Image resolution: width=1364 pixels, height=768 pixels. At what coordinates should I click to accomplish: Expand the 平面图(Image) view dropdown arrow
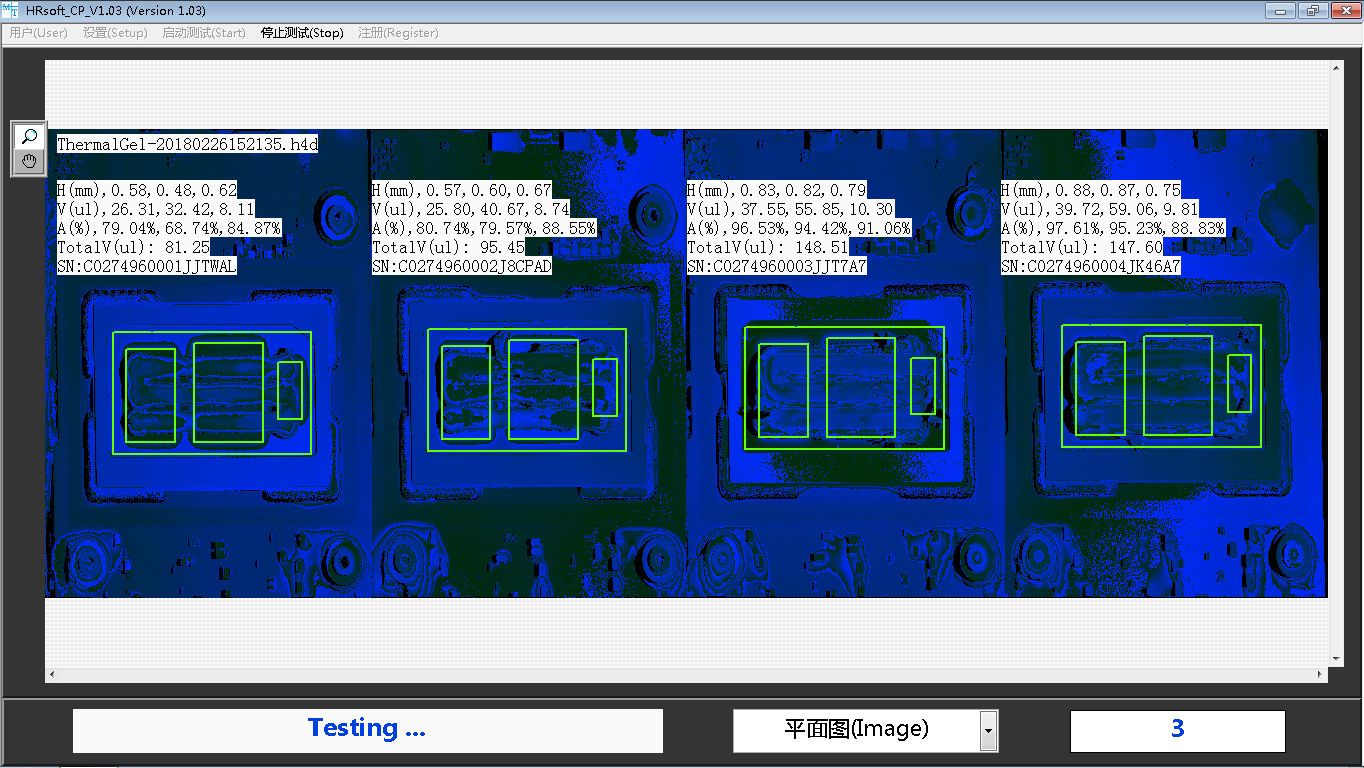point(988,731)
